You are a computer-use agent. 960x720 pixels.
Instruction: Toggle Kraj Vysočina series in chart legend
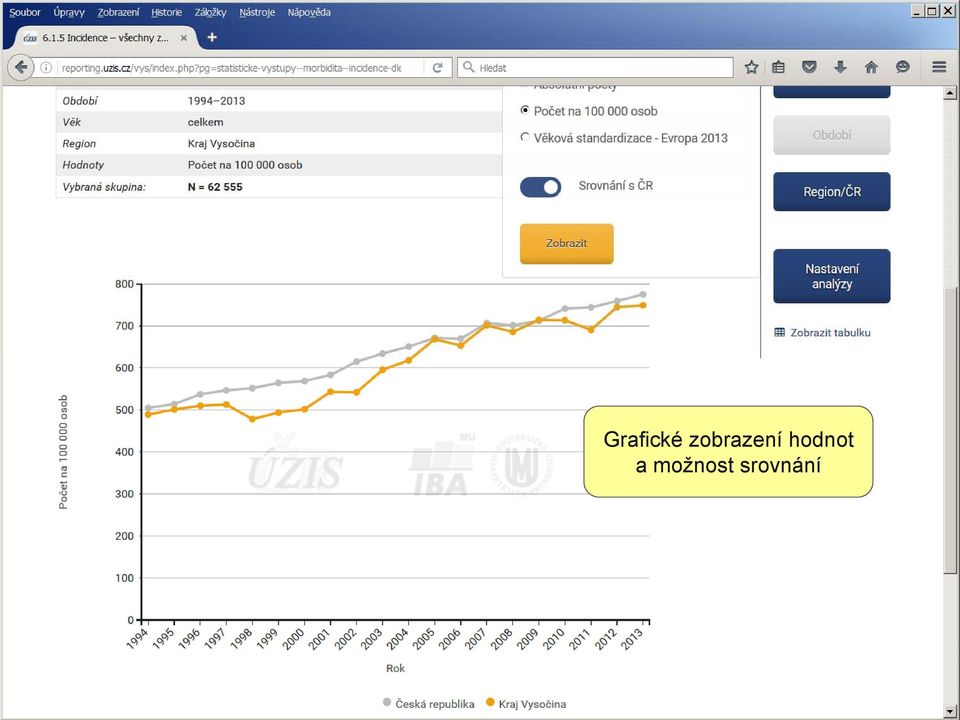point(525,703)
